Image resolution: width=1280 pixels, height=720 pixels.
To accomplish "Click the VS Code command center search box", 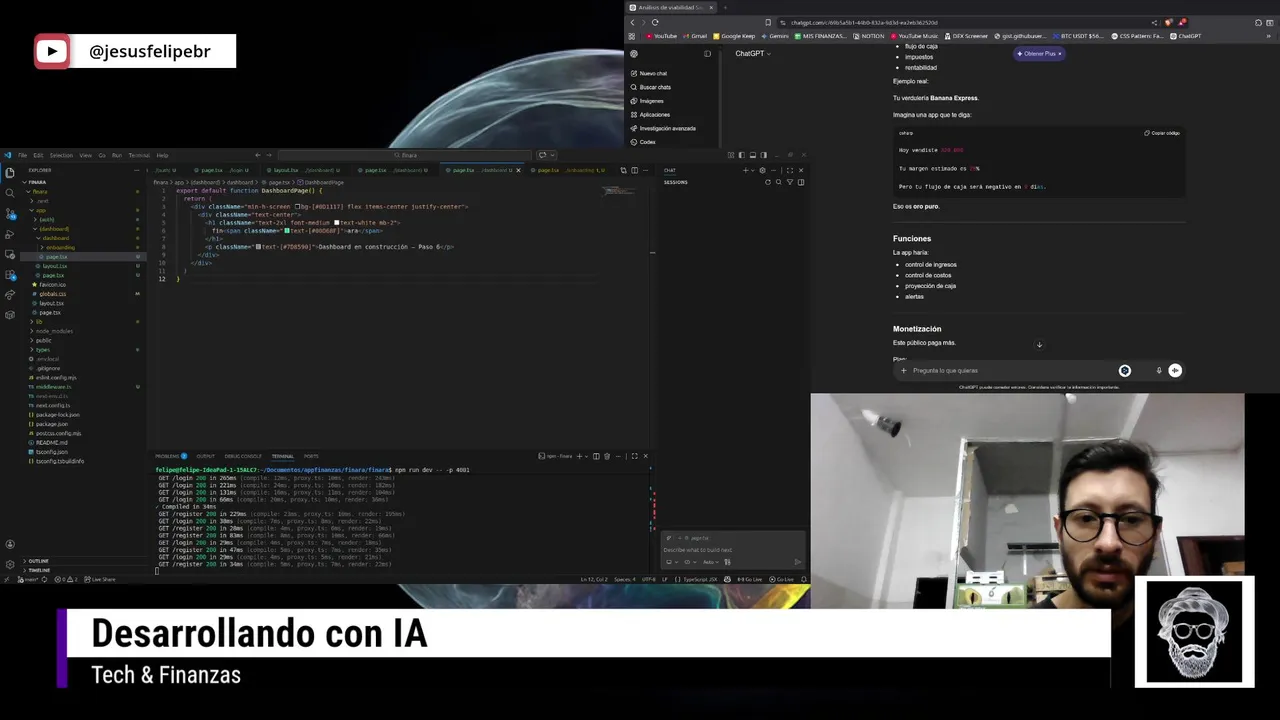I will pyautogui.click(x=405, y=155).
